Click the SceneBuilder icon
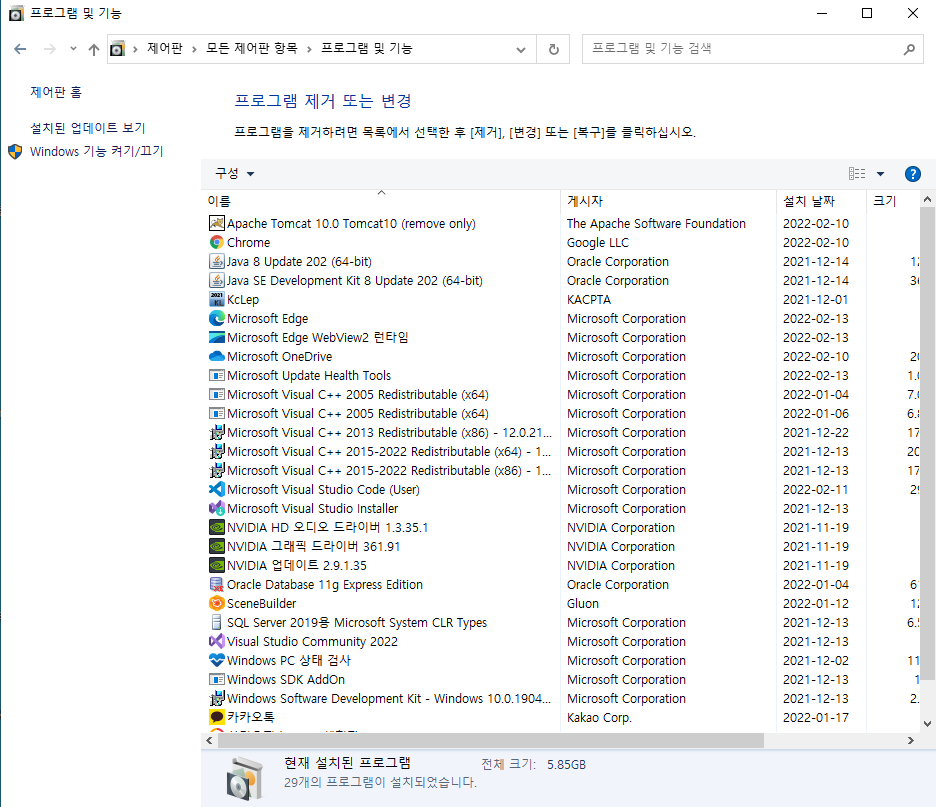Screen dimensions: 936x807 coord(217,603)
